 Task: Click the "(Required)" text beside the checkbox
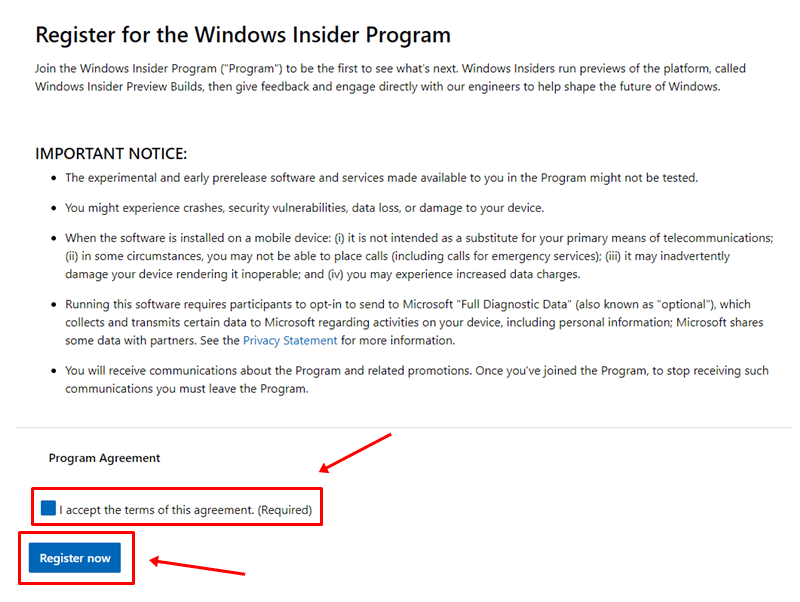(285, 510)
